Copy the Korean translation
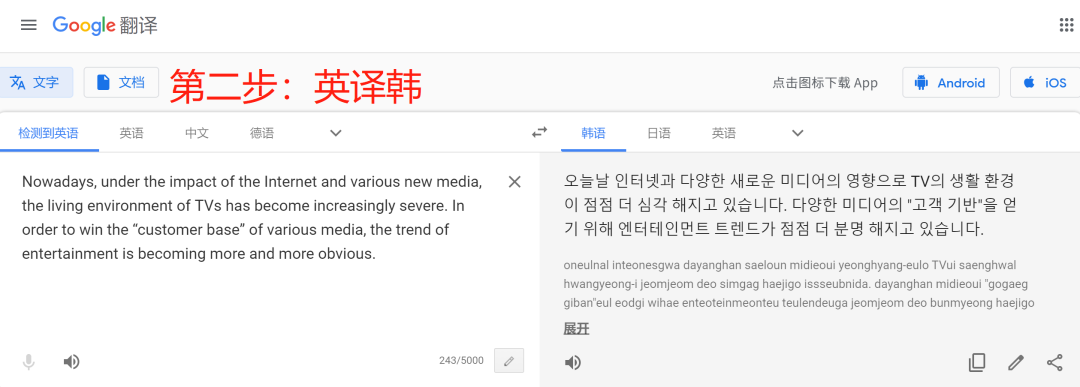Image resolution: width=1080 pixels, height=387 pixels. (x=977, y=362)
